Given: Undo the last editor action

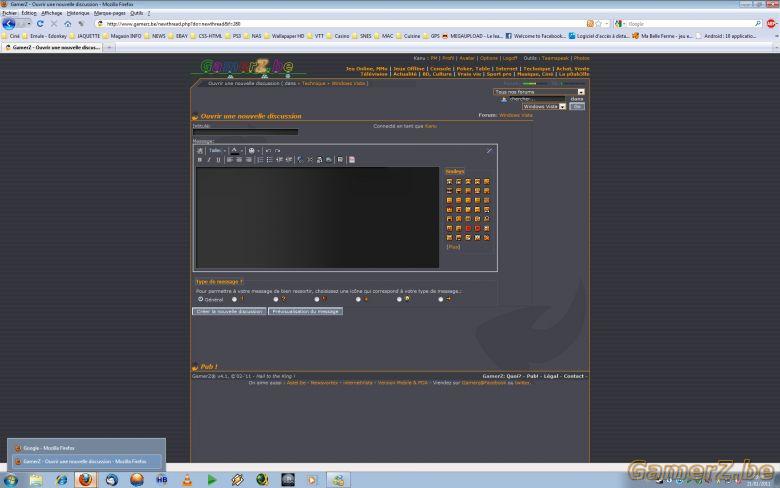Looking at the screenshot, I should [x=269, y=151].
